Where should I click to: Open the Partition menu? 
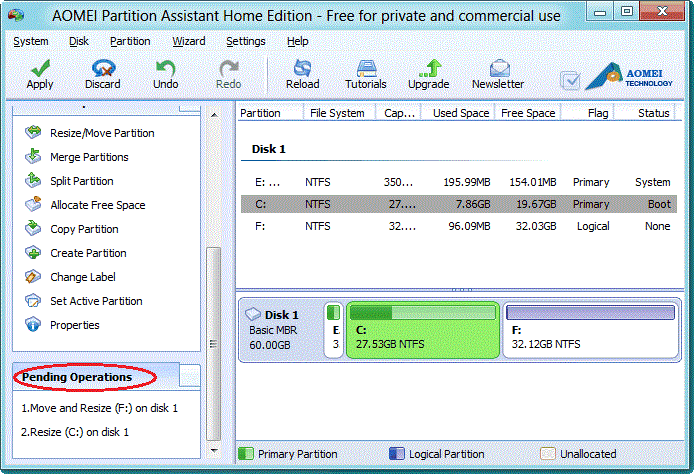(130, 41)
